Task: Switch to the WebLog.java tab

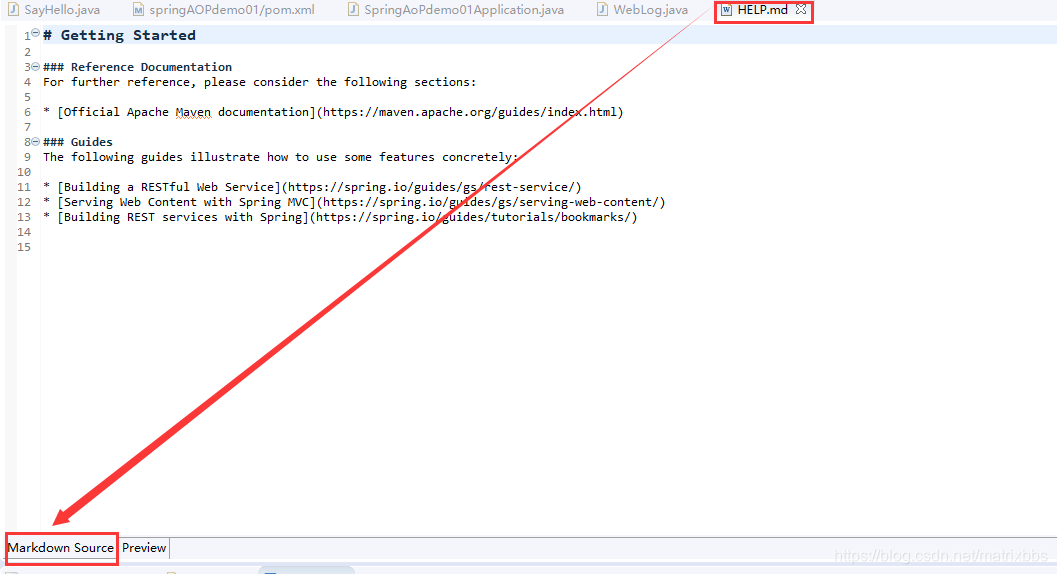Action: (643, 10)
